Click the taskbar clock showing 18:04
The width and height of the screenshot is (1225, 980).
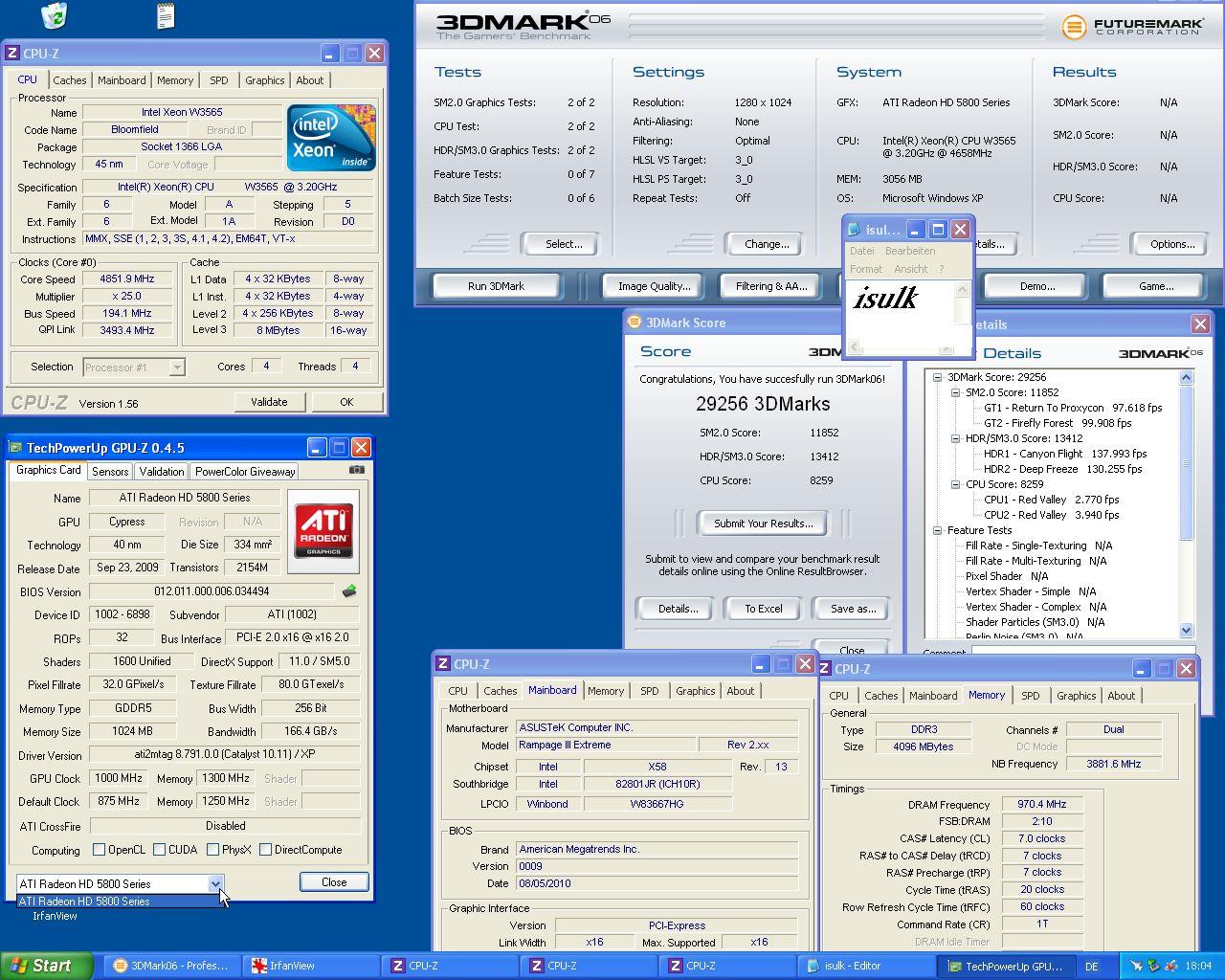pos(1198,967)
